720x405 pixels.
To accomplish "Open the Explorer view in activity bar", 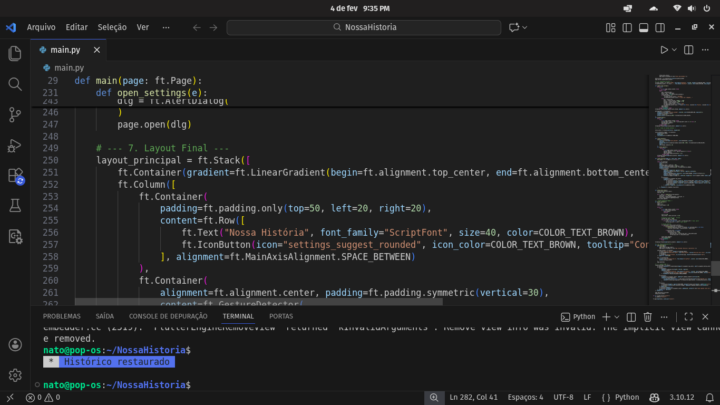I will (15, 54).
